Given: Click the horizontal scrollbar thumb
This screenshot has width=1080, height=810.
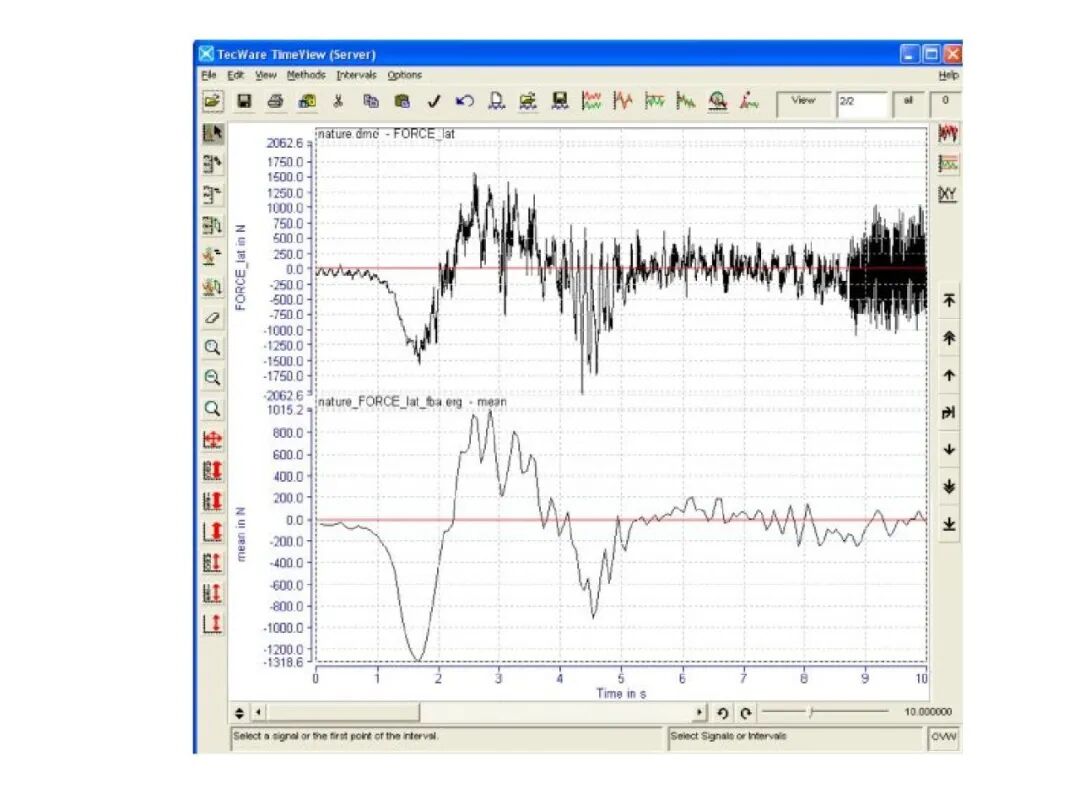Looking at the screenshot, I should click(342, 712).
